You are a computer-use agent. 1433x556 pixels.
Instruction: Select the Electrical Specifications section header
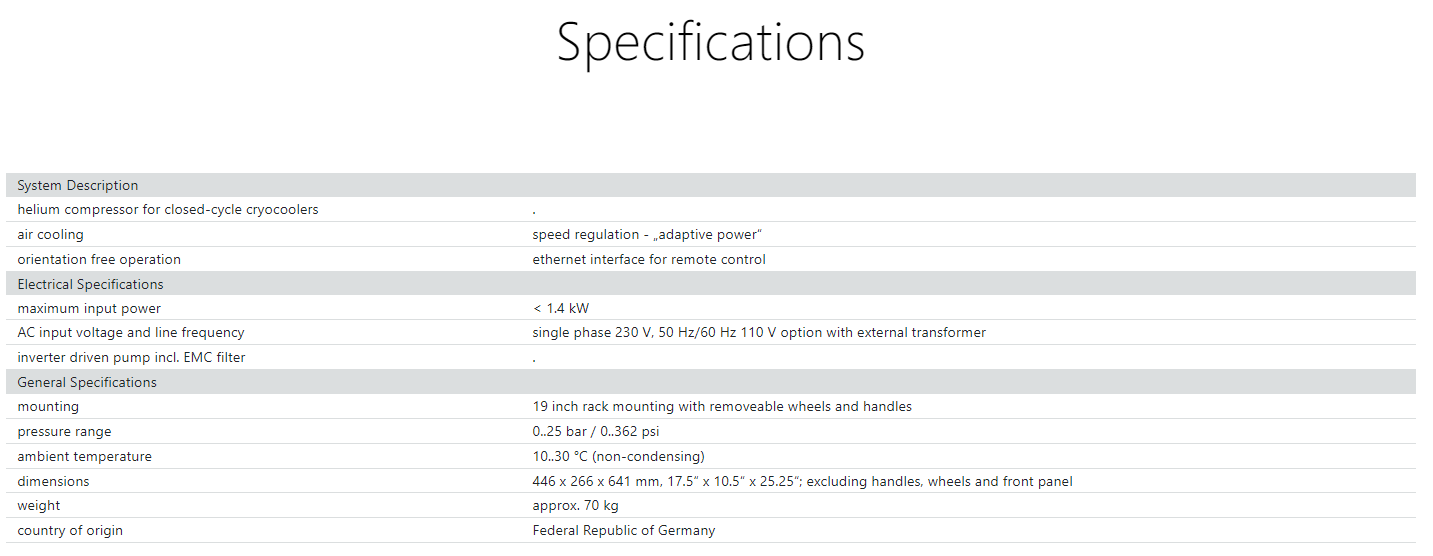[x=710, y=284]
